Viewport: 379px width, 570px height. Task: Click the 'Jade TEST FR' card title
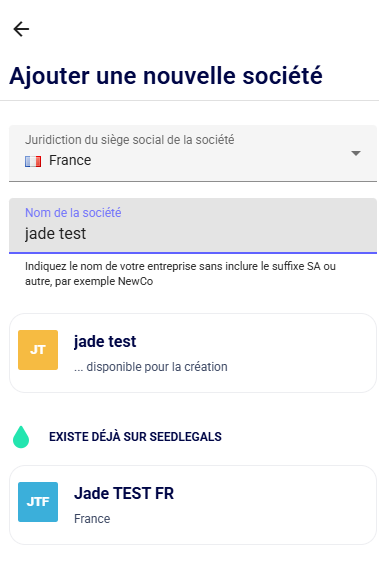click(x=124, y=493)
